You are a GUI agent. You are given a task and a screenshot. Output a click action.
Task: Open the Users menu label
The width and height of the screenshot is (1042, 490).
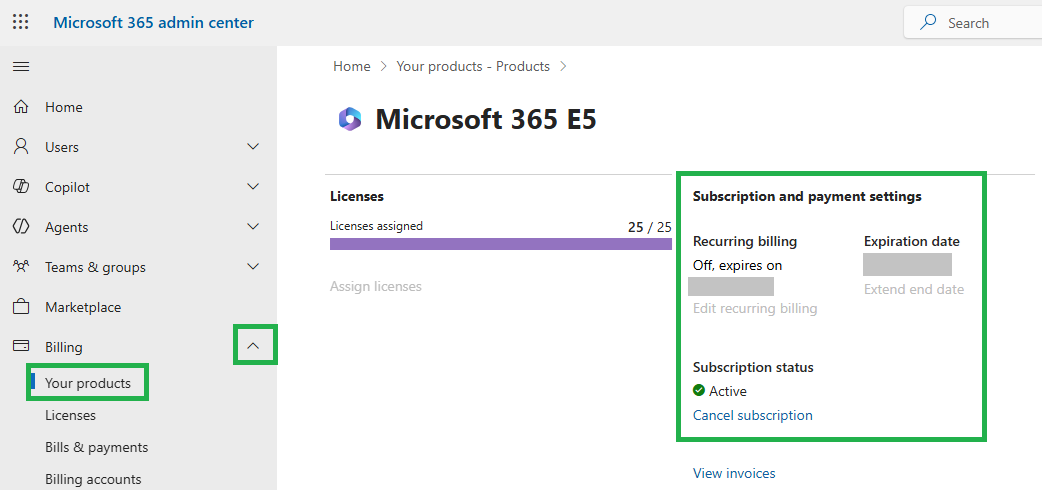click(62, 147)
